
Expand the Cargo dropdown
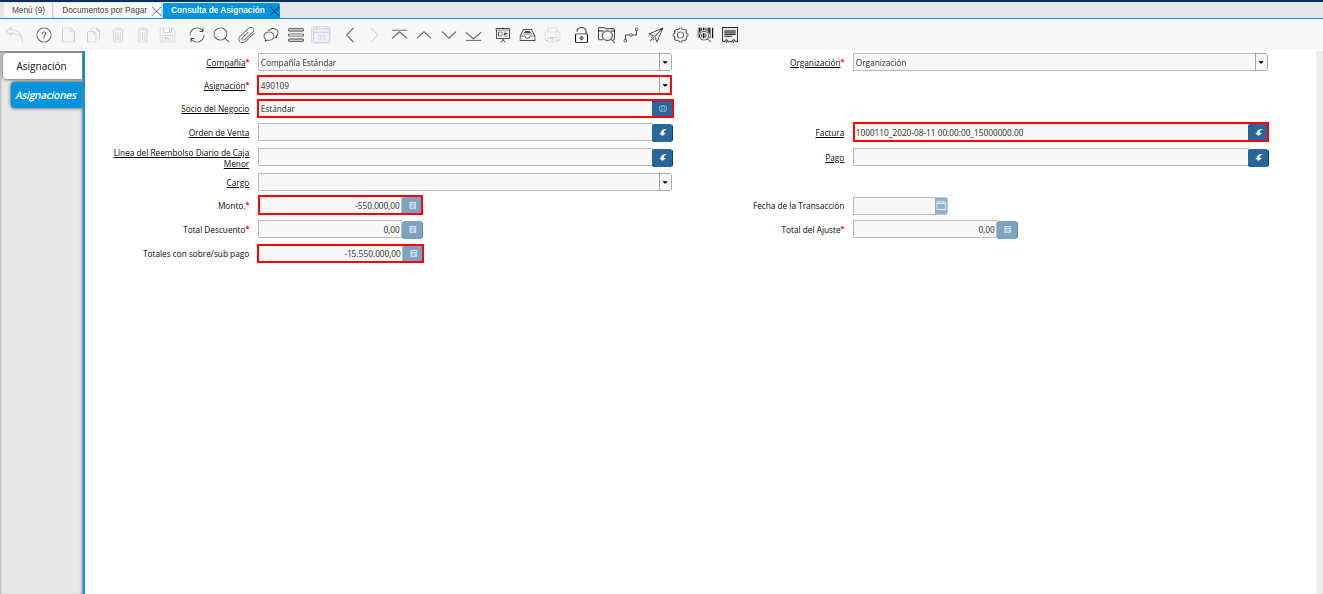click(665, 182)
